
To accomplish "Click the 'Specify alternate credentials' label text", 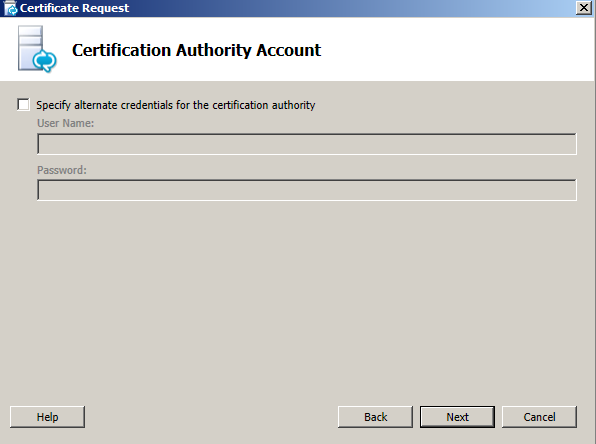I will click(x=176, y=105).
